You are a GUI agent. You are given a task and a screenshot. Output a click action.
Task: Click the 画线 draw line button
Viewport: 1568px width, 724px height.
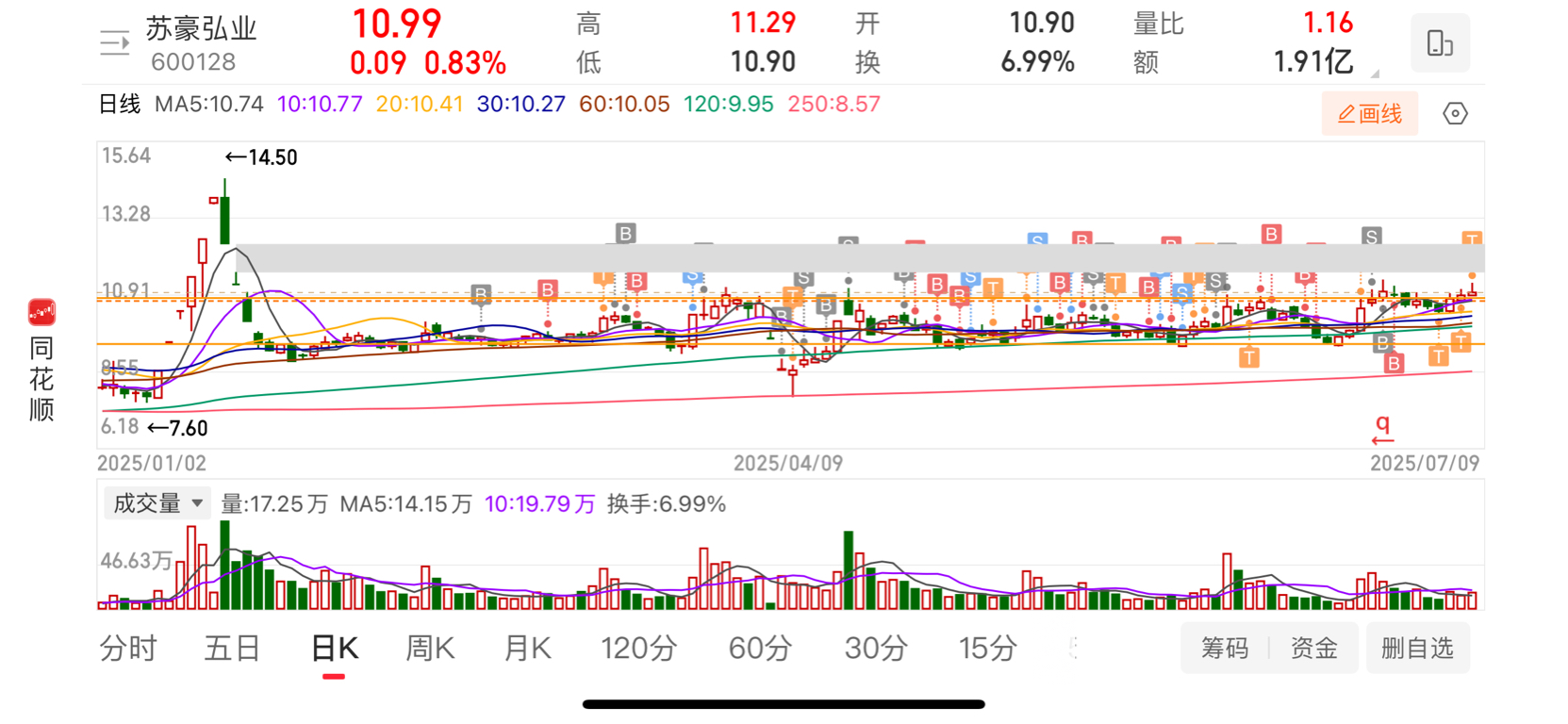(1370, 114)
